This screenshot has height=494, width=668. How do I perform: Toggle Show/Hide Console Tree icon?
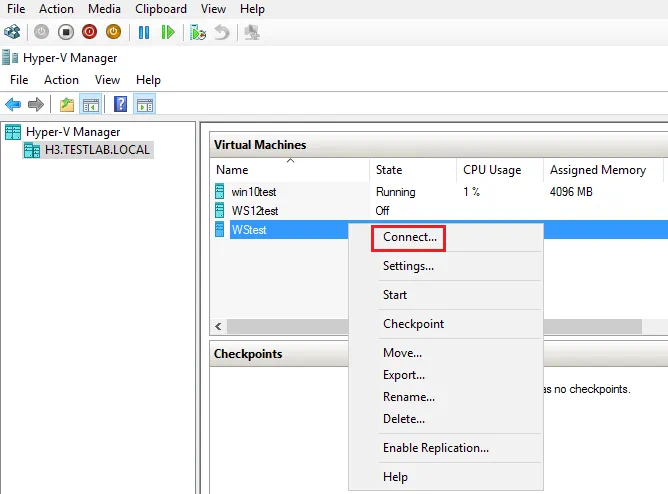point(90,104)
